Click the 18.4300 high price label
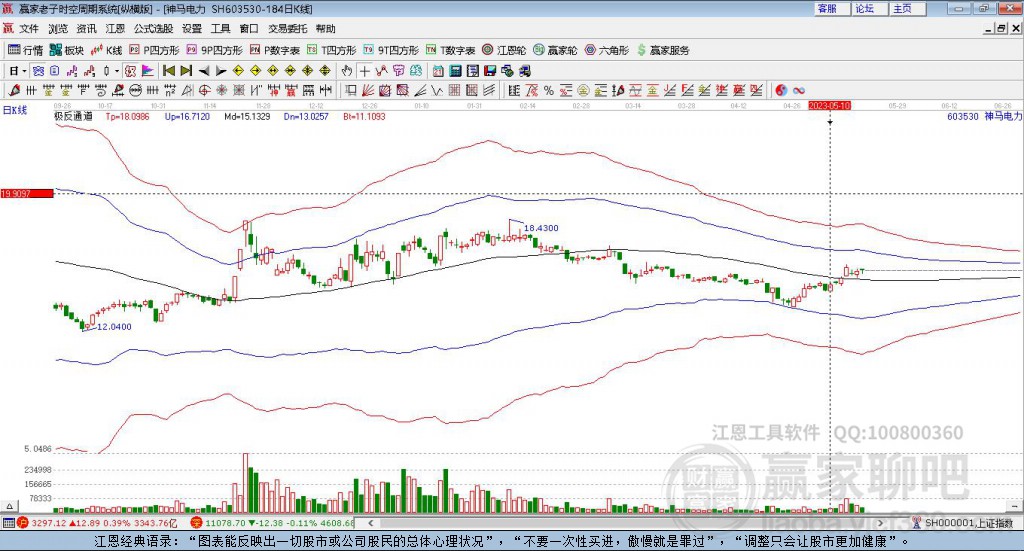 pos(541,228)
